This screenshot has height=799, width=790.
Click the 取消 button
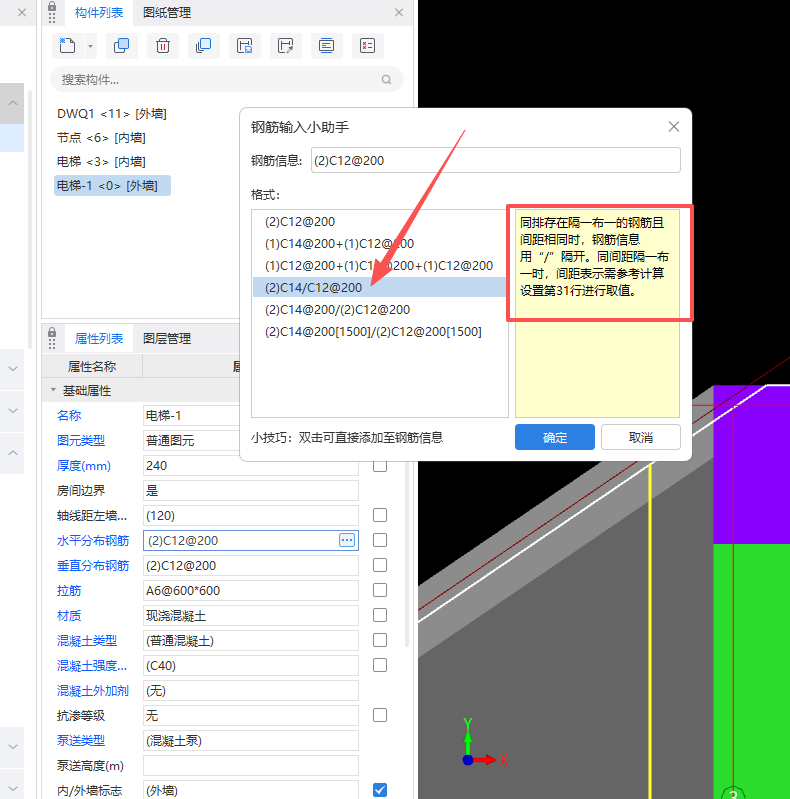tap(641, 437)
